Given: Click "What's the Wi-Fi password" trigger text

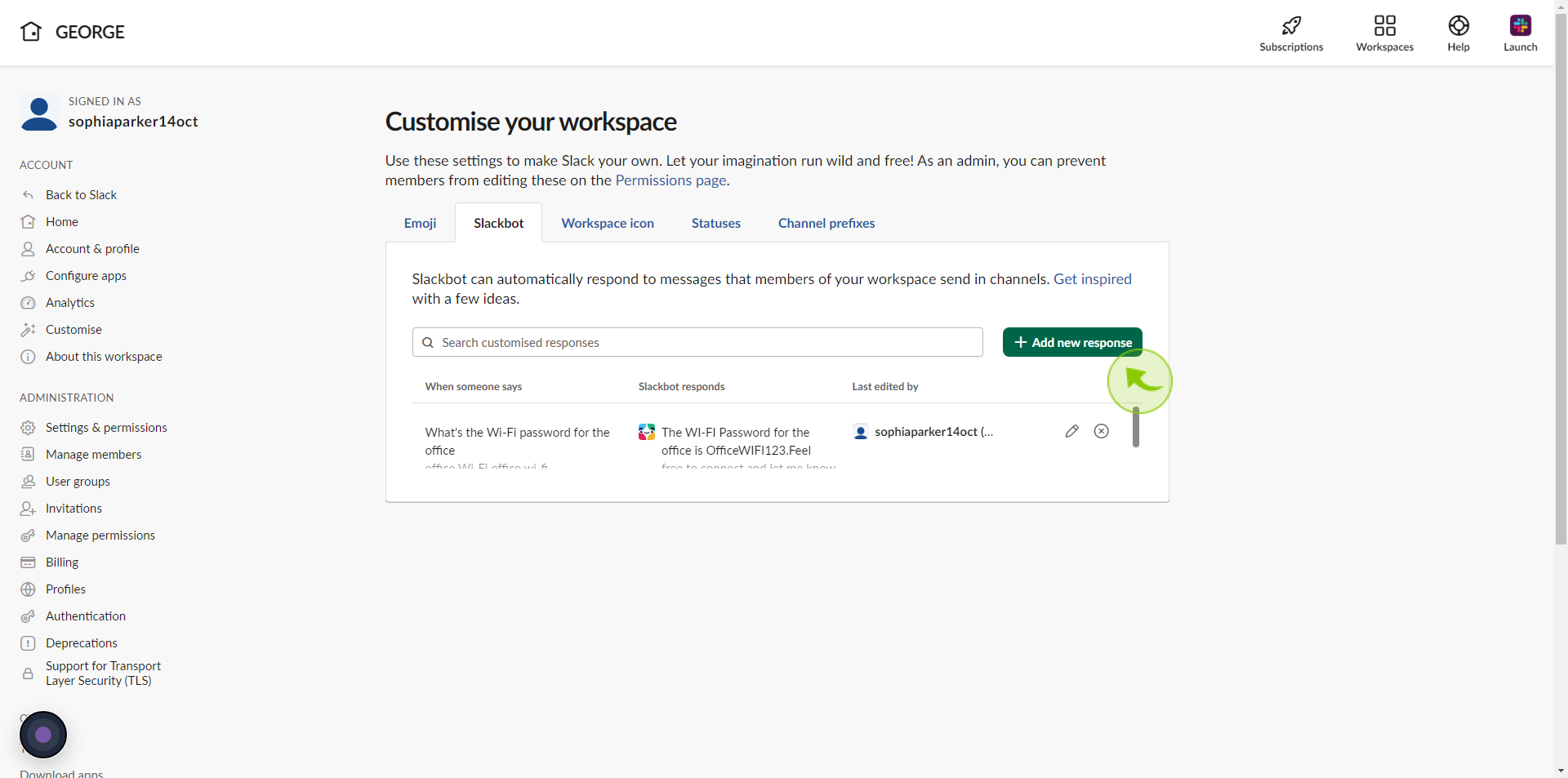Looking at the screenshot, I should point(517,441).
